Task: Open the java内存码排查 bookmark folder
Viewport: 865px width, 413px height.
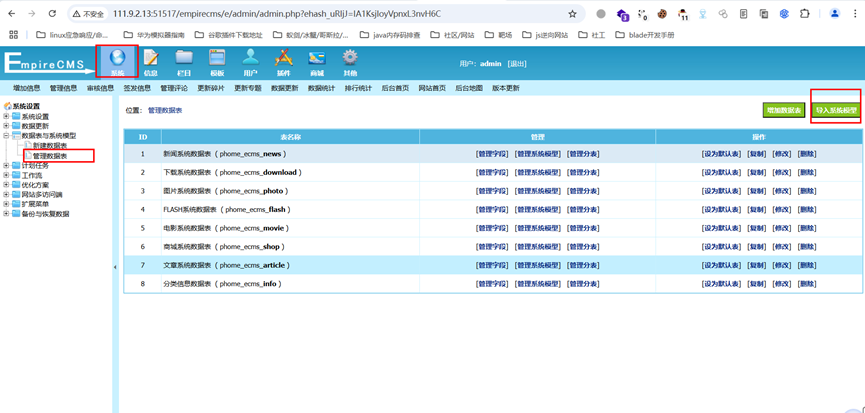Action: pos(389,35)
